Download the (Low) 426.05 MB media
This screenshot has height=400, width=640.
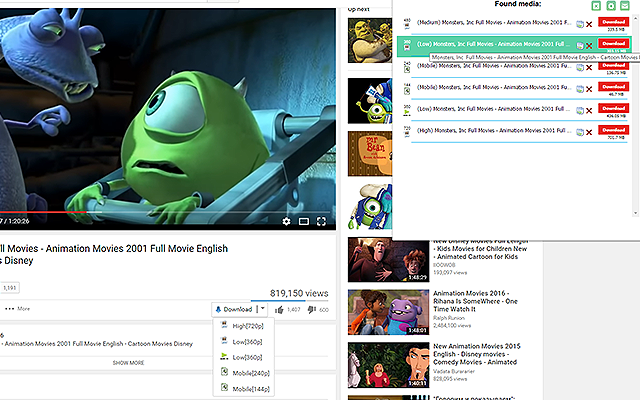[x=613, y=108]
